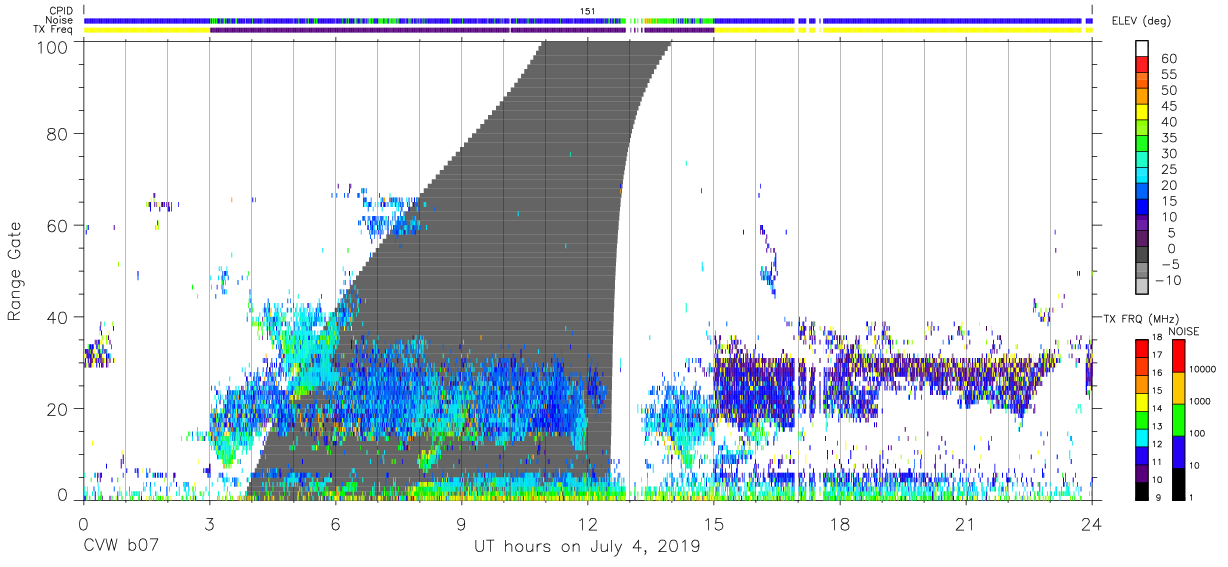Viewport: 1228px width, 567px height.
Task: Click the '6' tick on the UT hours axis
Action: click(x=335, y=524)
